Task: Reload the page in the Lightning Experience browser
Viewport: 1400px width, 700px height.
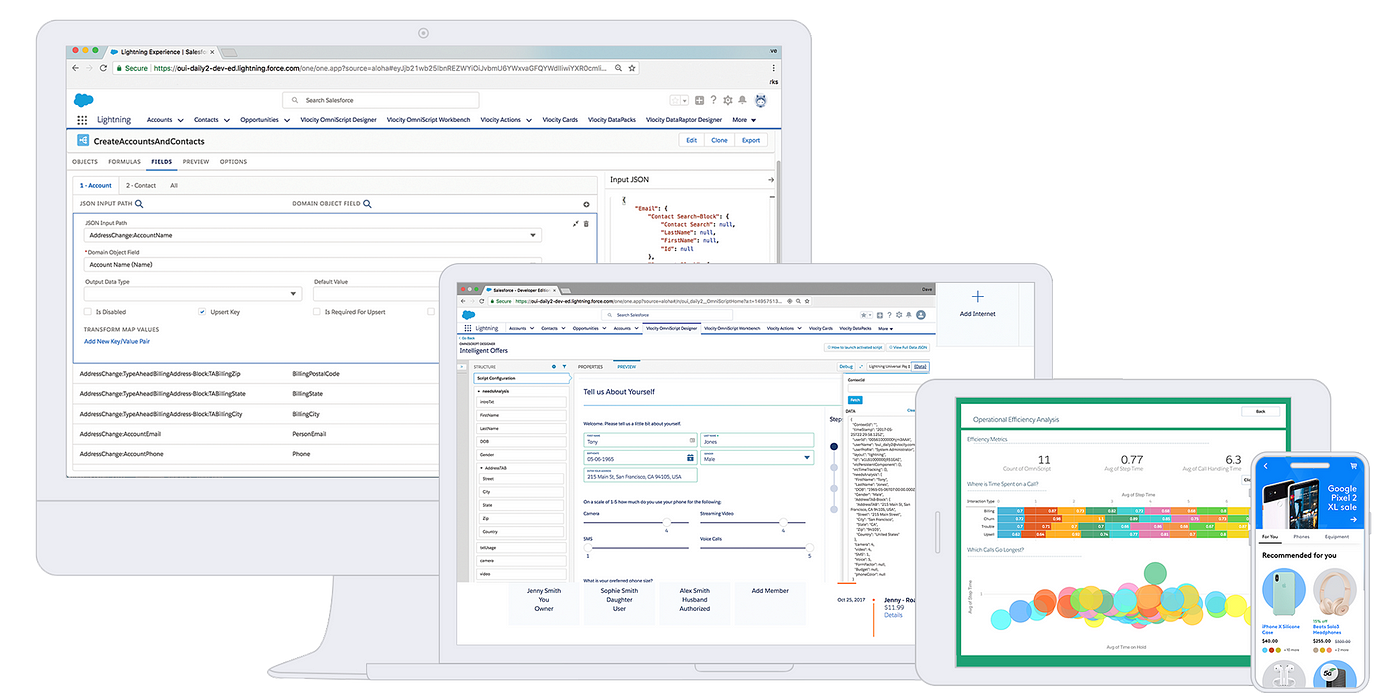Action: (x=104, y=68)
